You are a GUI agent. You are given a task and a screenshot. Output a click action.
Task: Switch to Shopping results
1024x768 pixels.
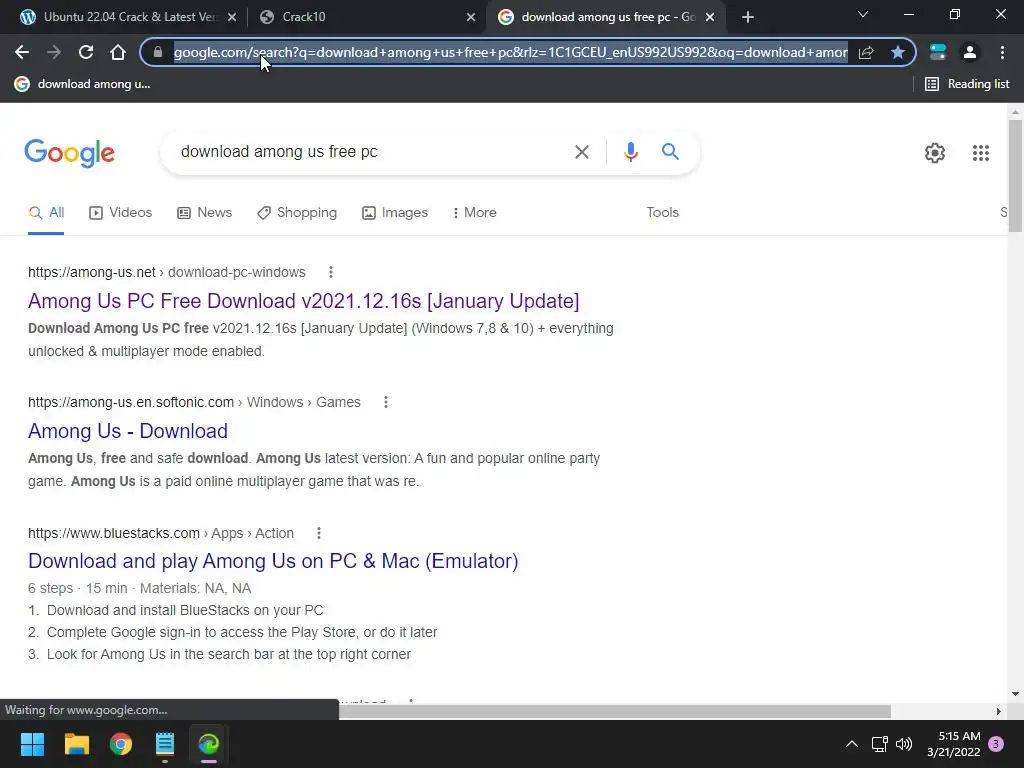pyautogui.click(x=297, y=213)
